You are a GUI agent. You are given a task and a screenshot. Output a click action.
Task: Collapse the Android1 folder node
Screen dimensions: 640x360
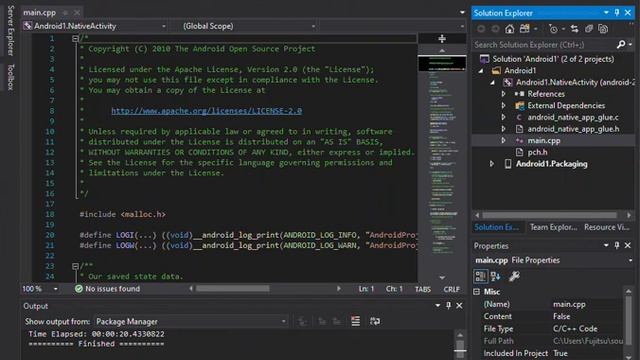pos(481,71)
